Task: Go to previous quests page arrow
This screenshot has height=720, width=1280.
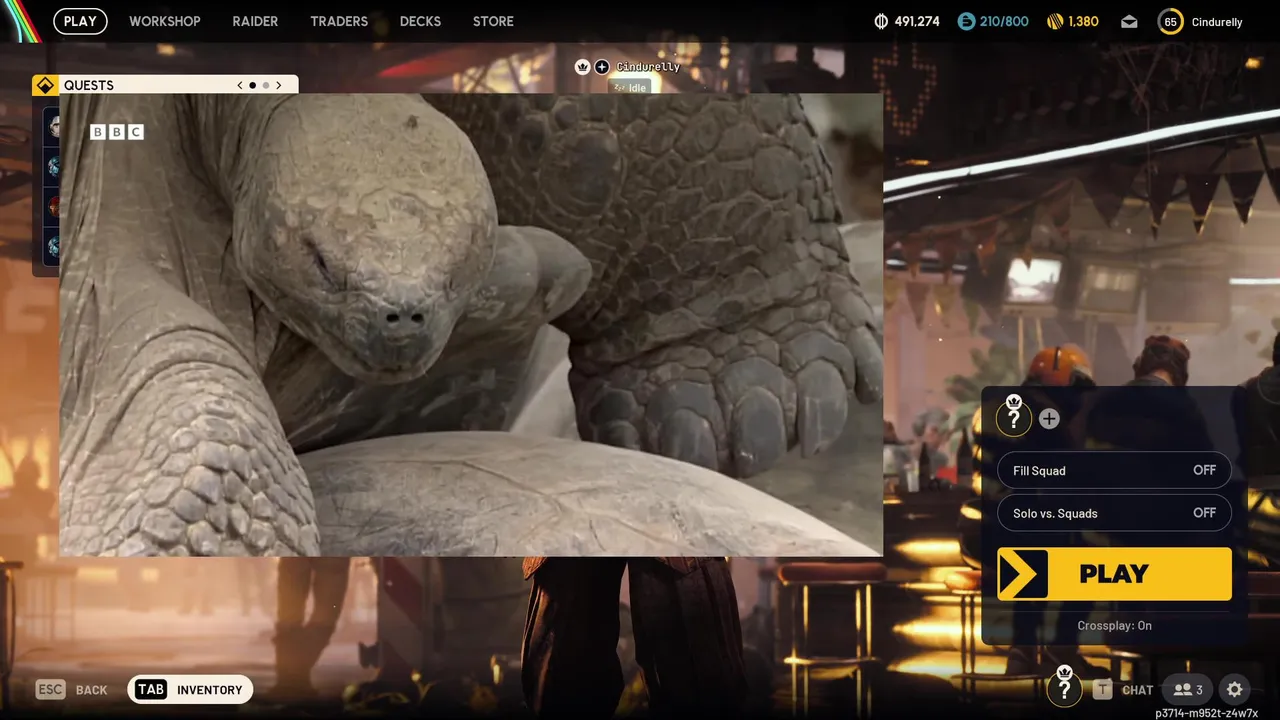Action: 240,85
